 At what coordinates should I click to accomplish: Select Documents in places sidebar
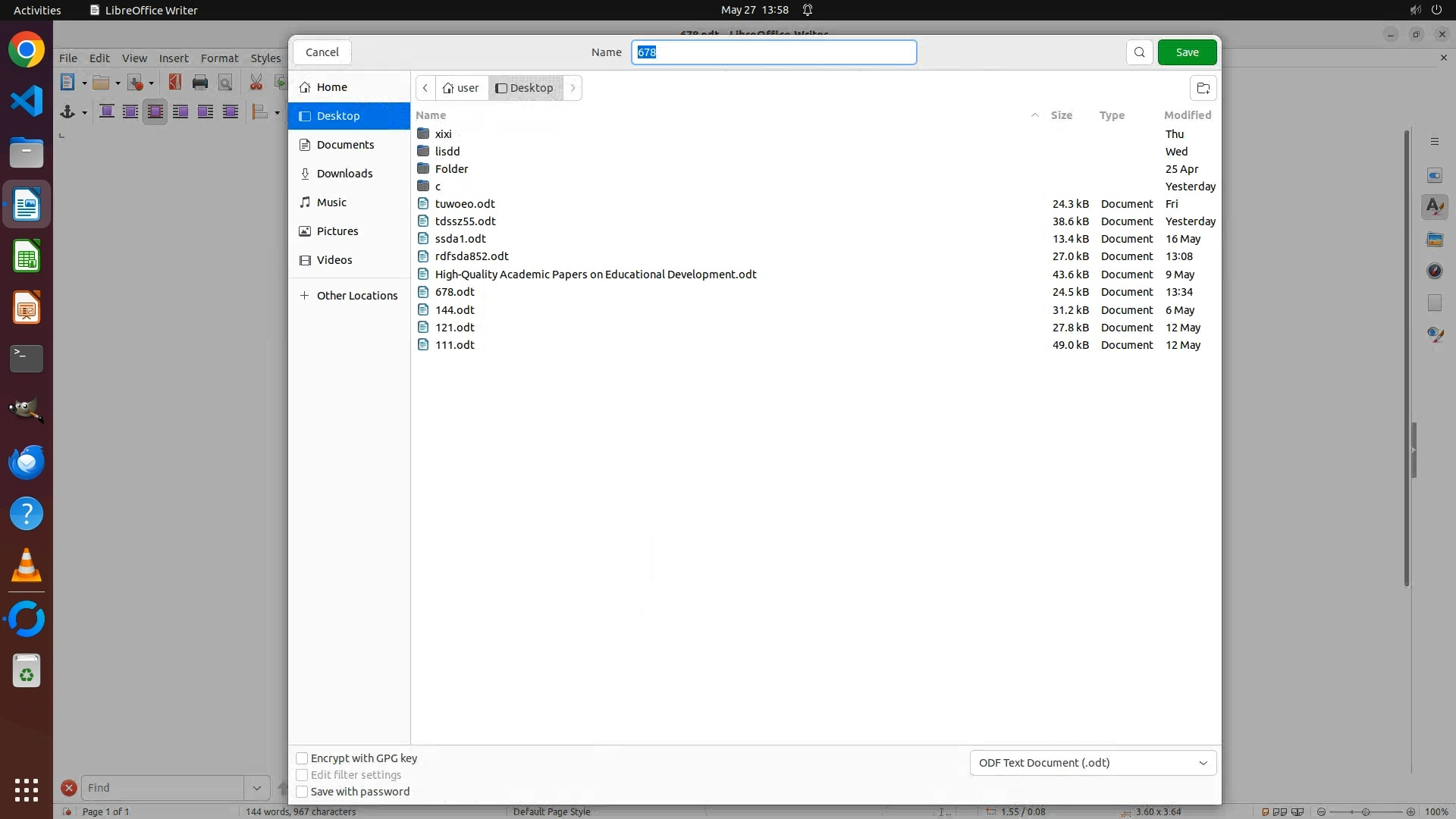[345, 145]
